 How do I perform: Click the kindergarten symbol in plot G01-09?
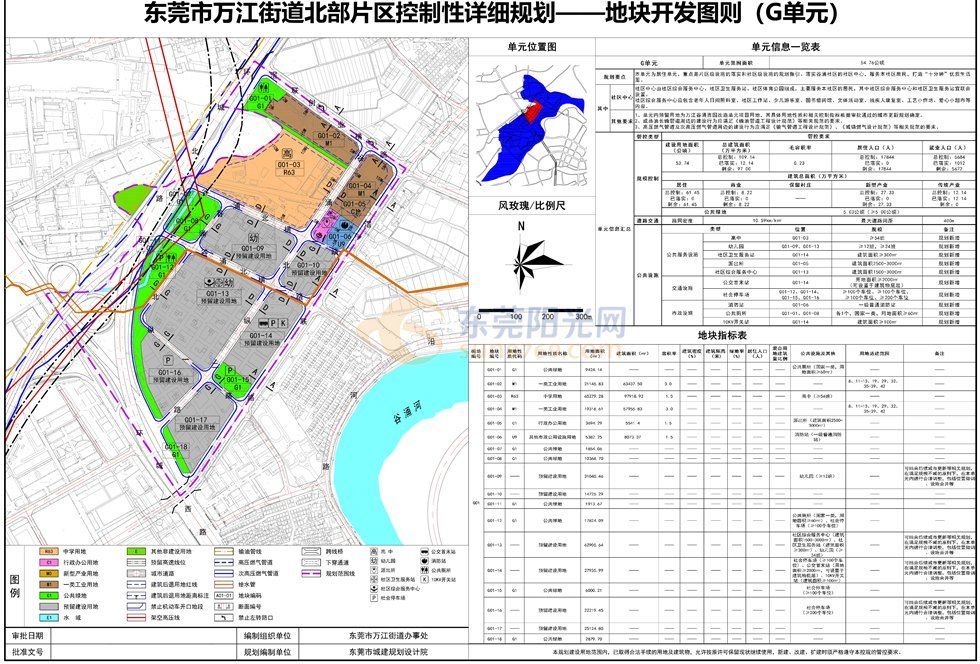(253, 238)
